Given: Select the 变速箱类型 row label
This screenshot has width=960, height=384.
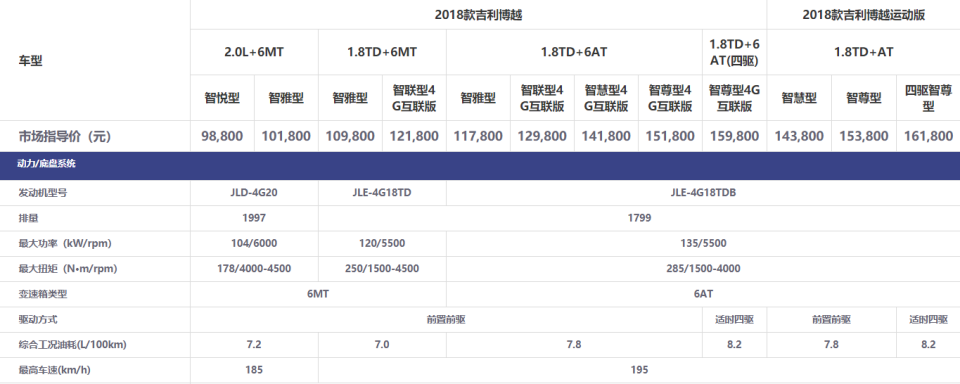Looking at the screenshot, I should pos(43,294).
